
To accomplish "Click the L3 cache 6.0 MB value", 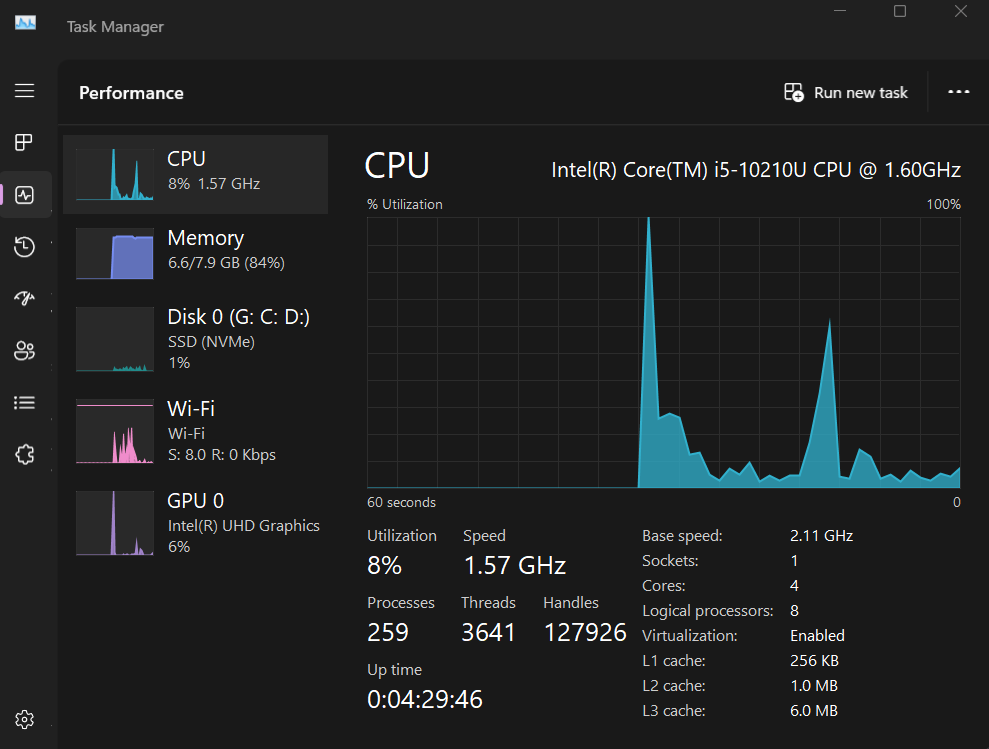I will tap(814, 711).
